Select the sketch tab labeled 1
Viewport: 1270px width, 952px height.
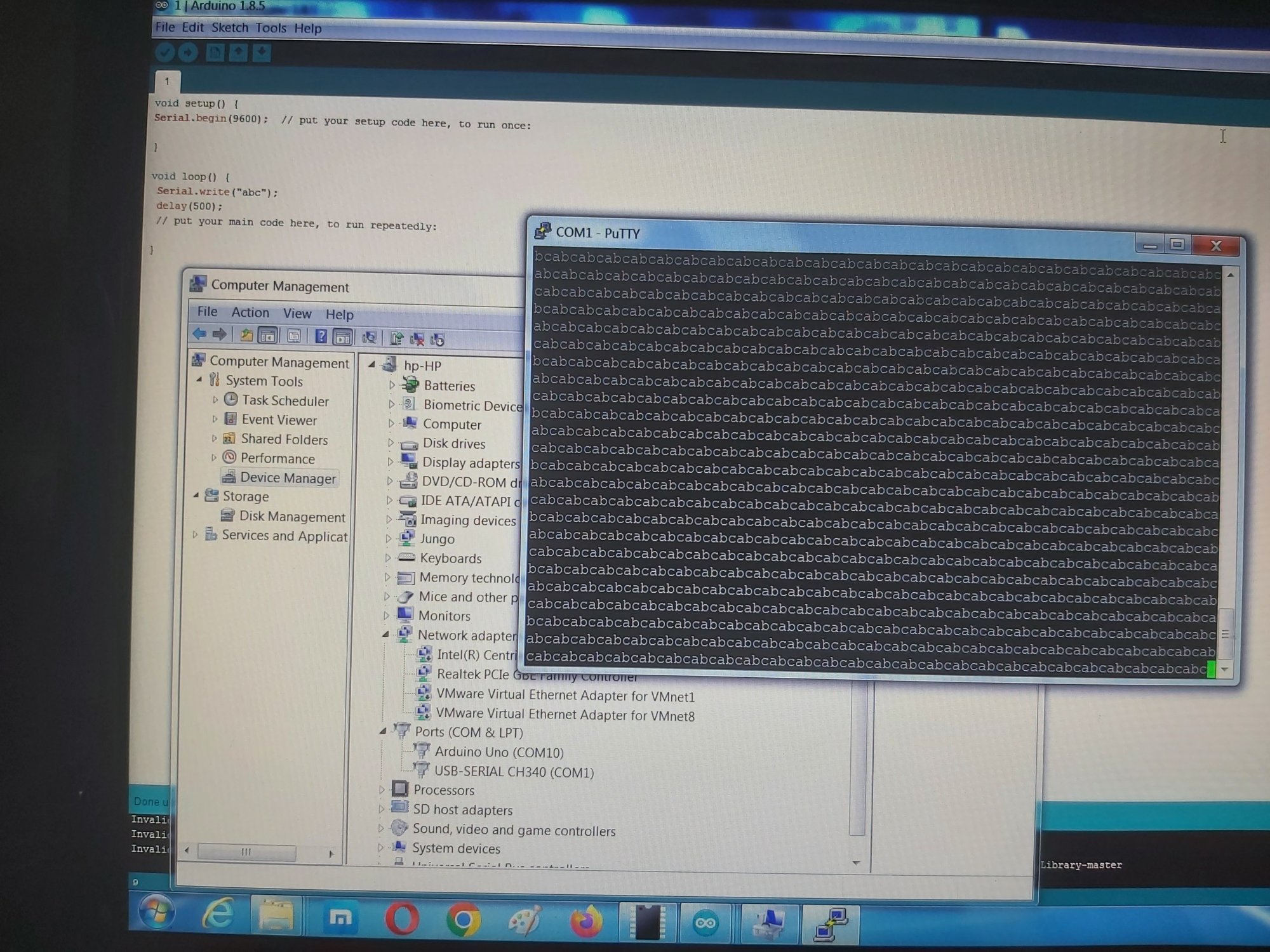pos(168,81)
